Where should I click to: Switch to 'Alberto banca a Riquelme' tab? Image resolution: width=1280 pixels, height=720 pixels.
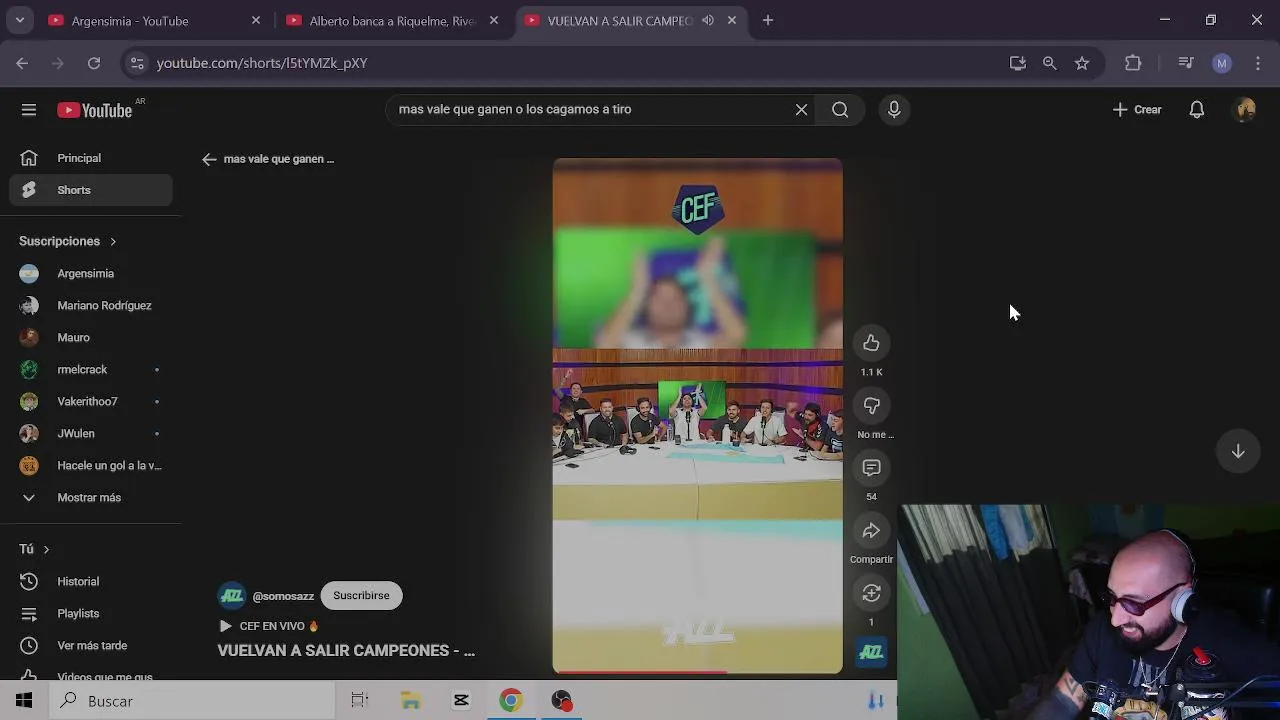[x=392, y=20]
